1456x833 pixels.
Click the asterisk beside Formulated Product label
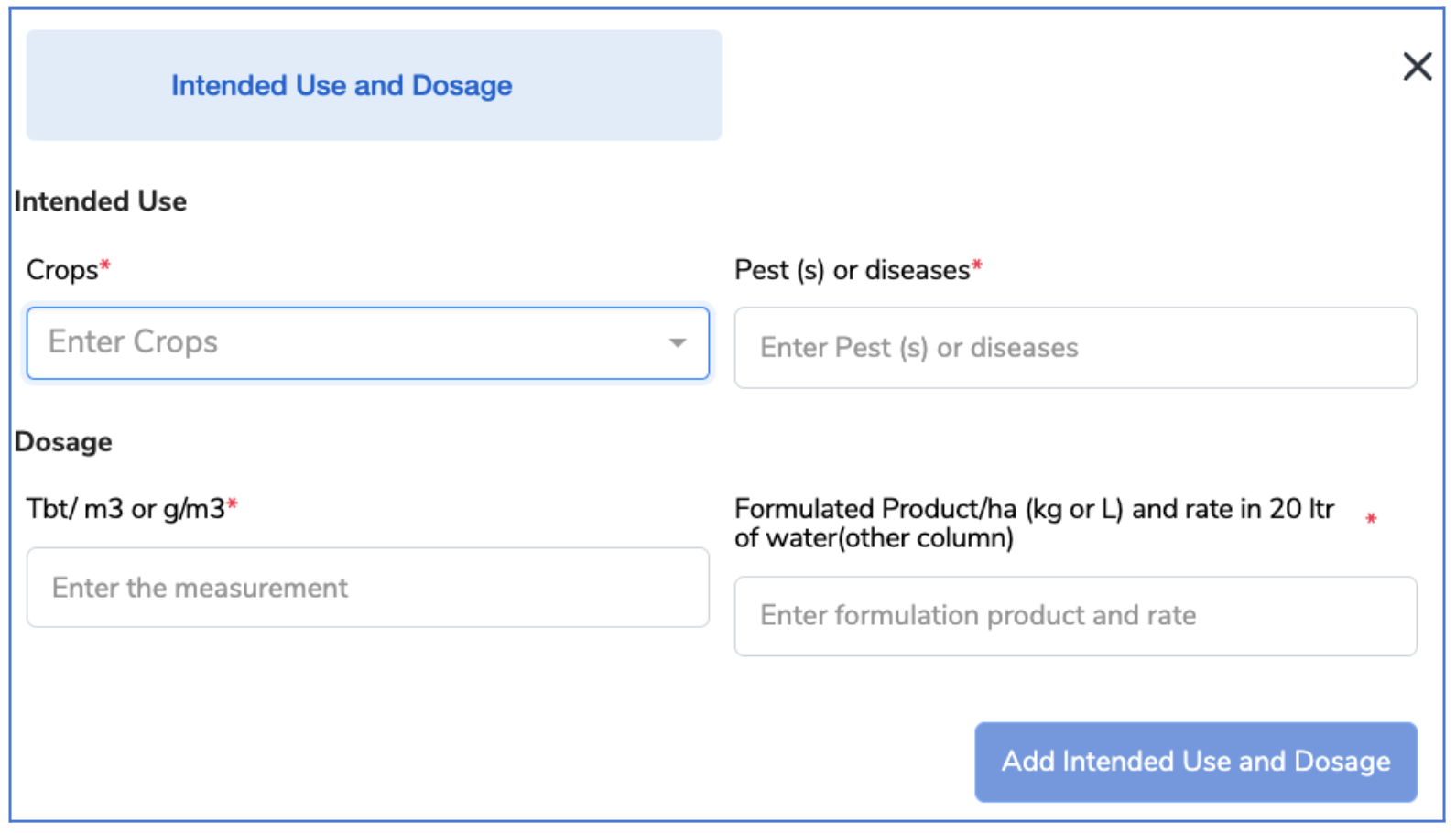tap(1371, 519)
